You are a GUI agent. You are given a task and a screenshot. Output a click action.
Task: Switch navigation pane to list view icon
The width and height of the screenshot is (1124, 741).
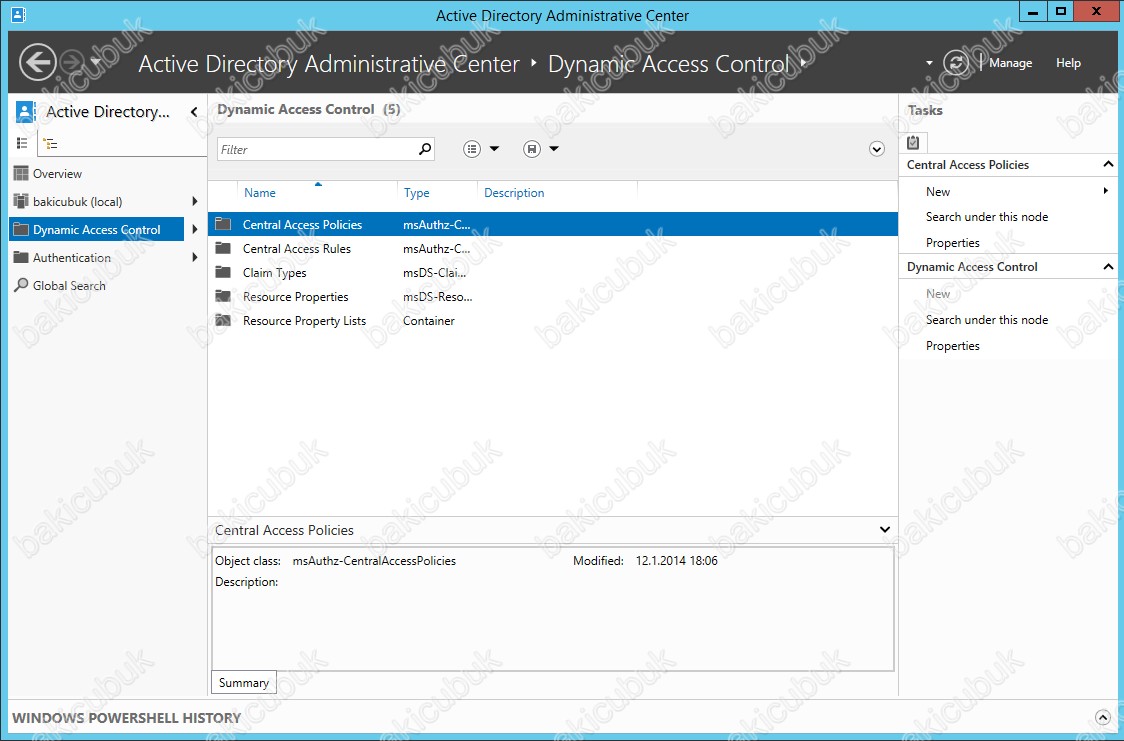click(23, 143)
